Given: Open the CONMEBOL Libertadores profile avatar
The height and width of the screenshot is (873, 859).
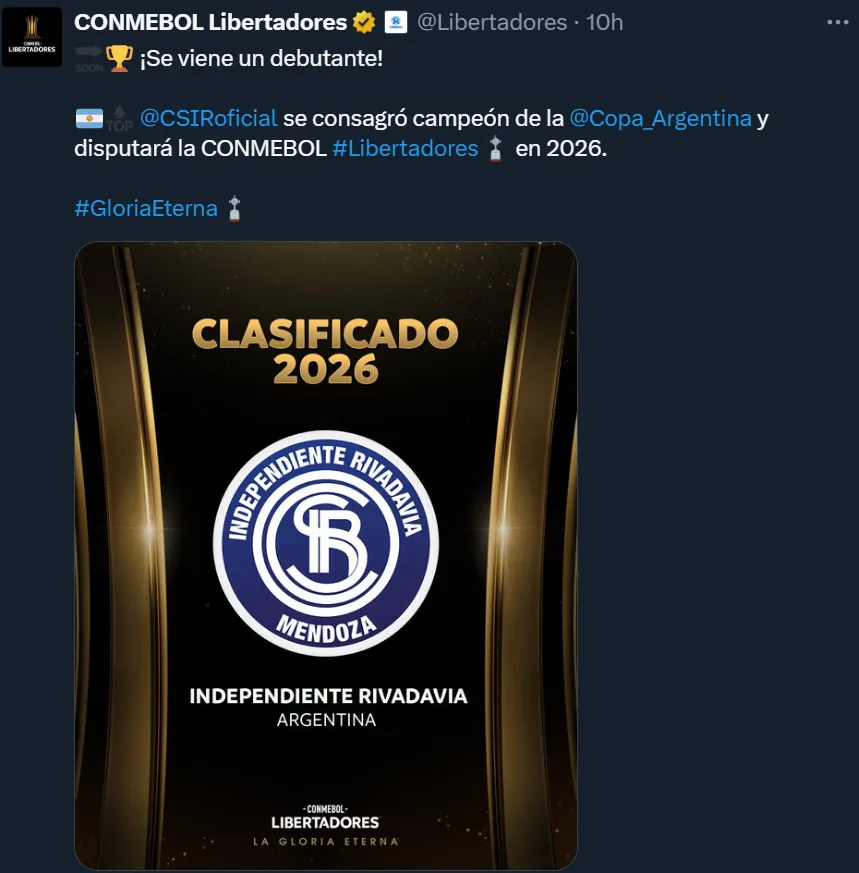Looking at the screenshot, I should (32, 37).
